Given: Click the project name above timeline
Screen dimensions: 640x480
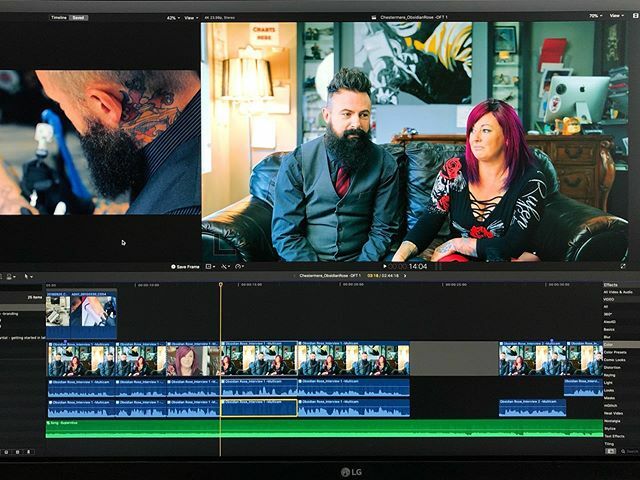Looking at the screenshot, I should tap(330, 276).
